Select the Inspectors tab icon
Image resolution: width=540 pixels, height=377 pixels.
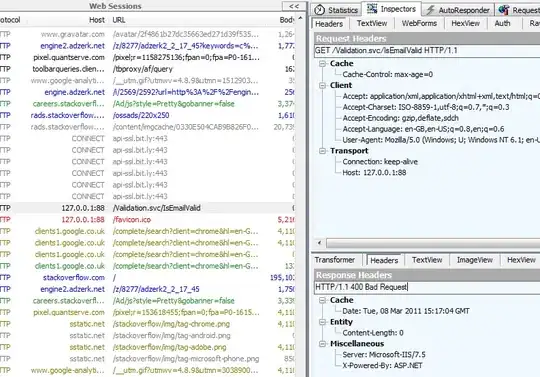[372, 9]
